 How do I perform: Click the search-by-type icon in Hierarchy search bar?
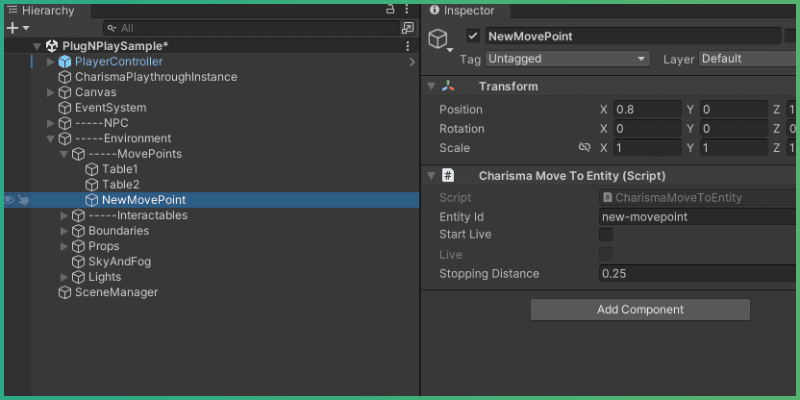(x=407, y=28)
